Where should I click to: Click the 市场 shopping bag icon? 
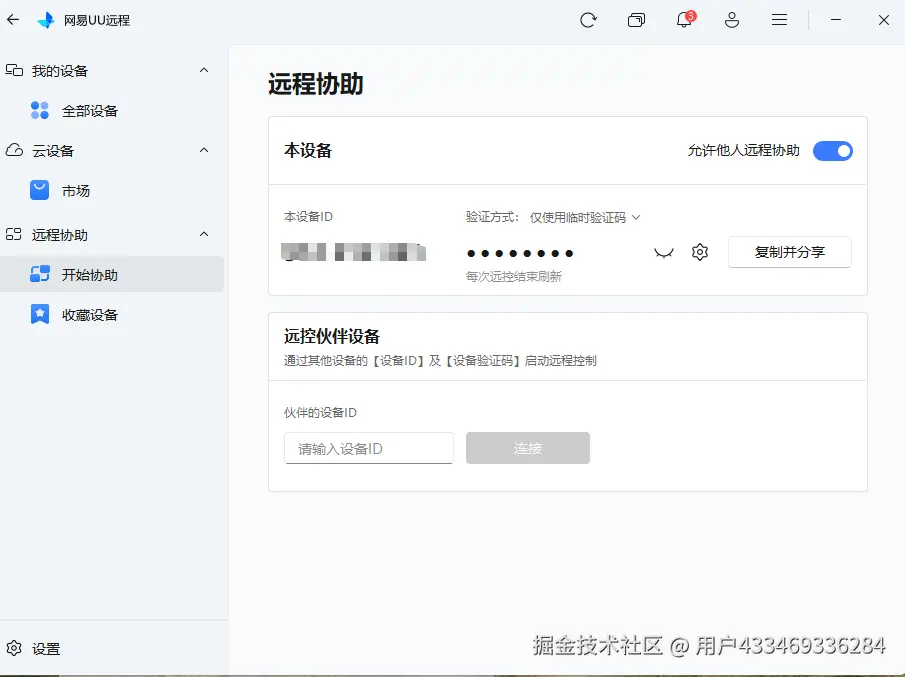[x=40, y=190]
